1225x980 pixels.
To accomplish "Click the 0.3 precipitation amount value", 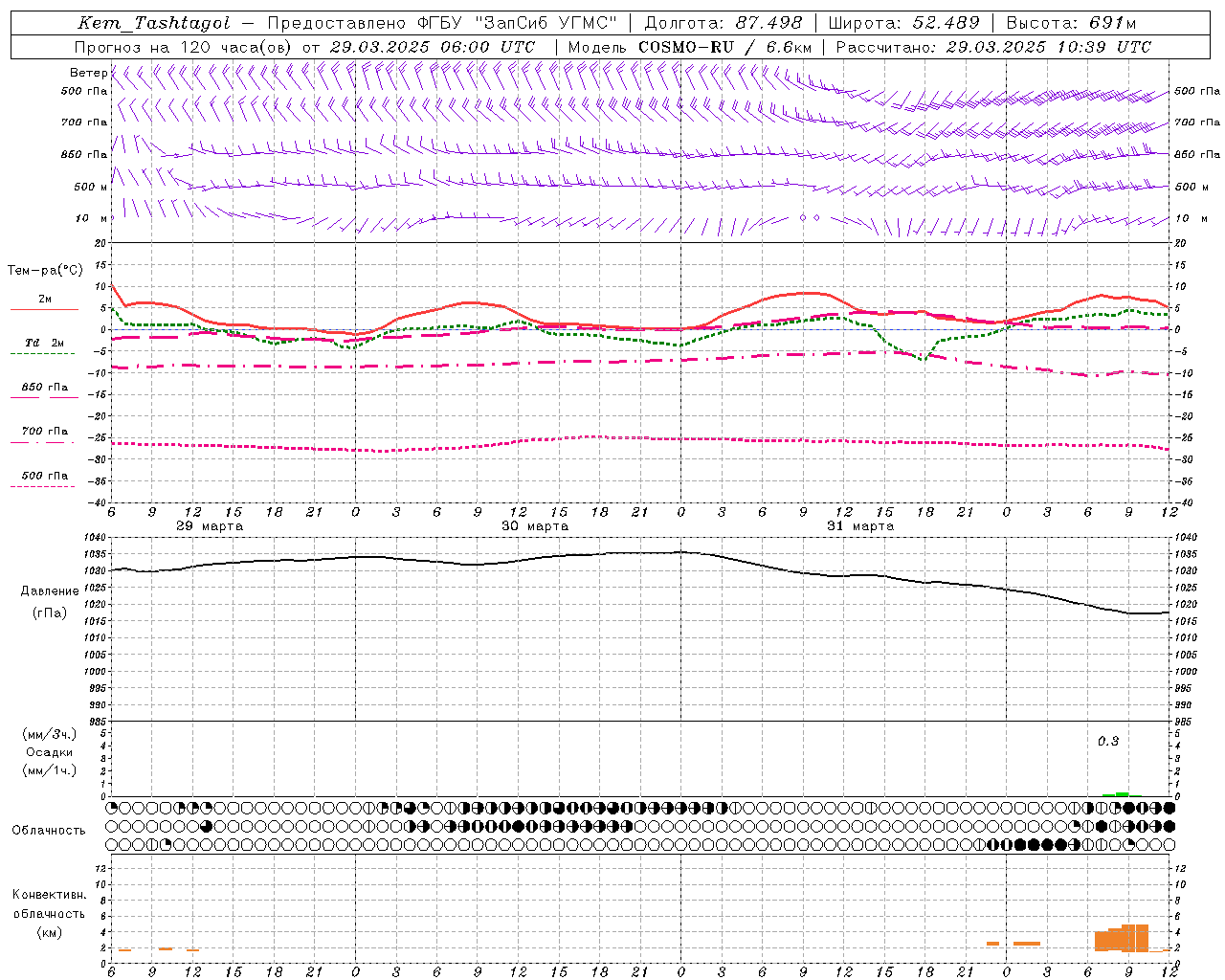I will pos(1108,741).
